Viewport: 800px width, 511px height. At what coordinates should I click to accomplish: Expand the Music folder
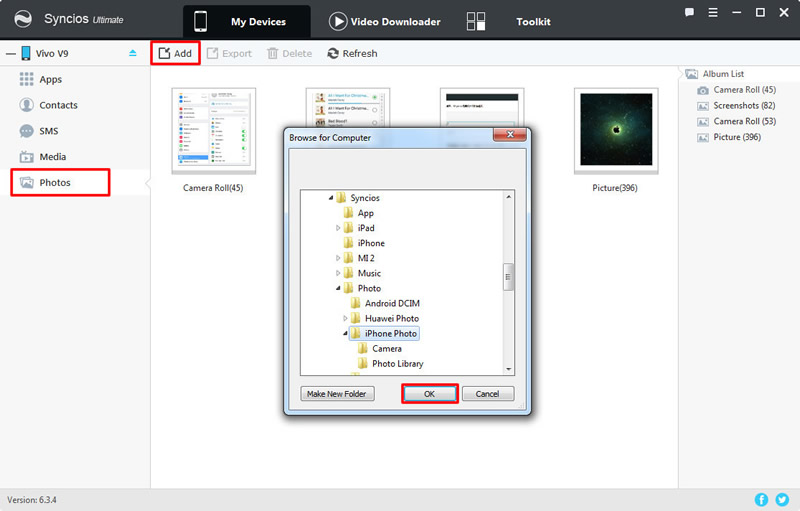click(338, 273)
